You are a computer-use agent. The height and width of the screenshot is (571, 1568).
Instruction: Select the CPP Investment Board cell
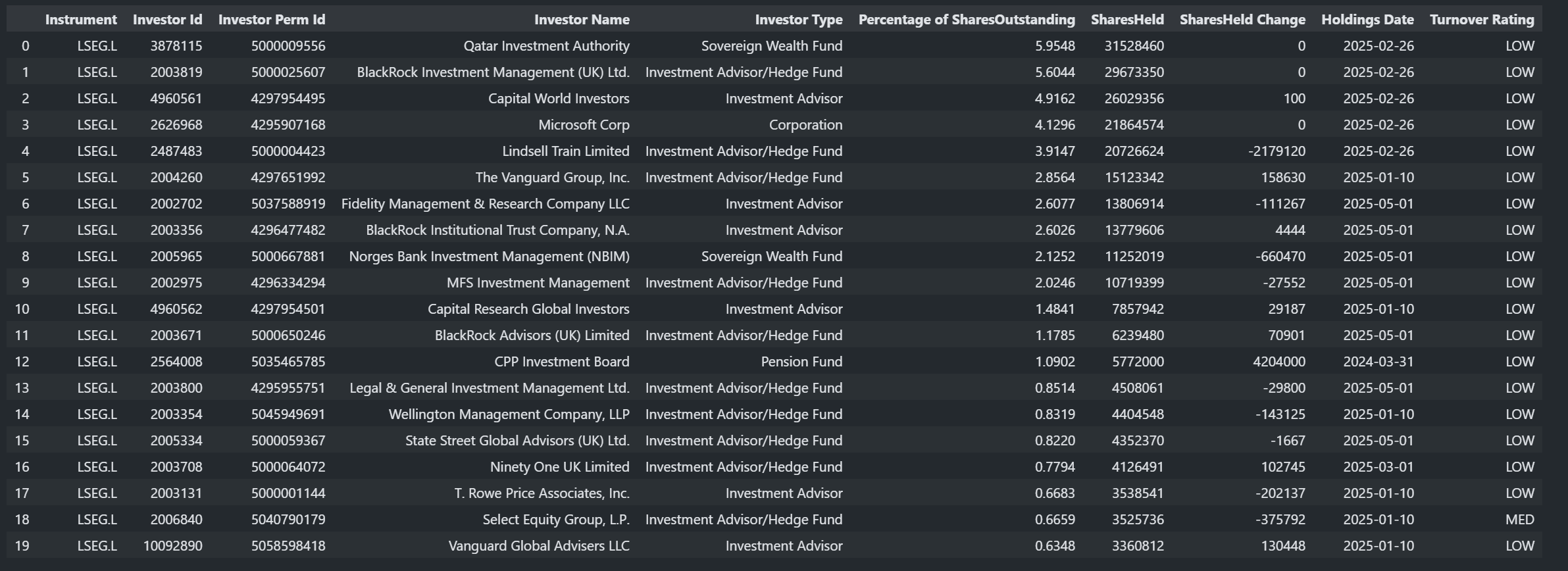(x=561, y=362)
